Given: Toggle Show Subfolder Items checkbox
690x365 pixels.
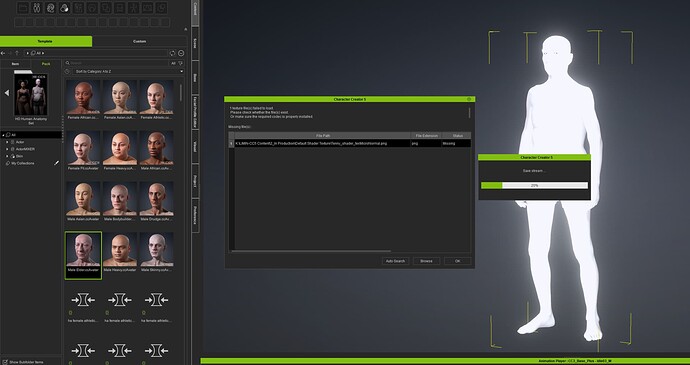Looking at the screenshot, I should coord(5,362).
